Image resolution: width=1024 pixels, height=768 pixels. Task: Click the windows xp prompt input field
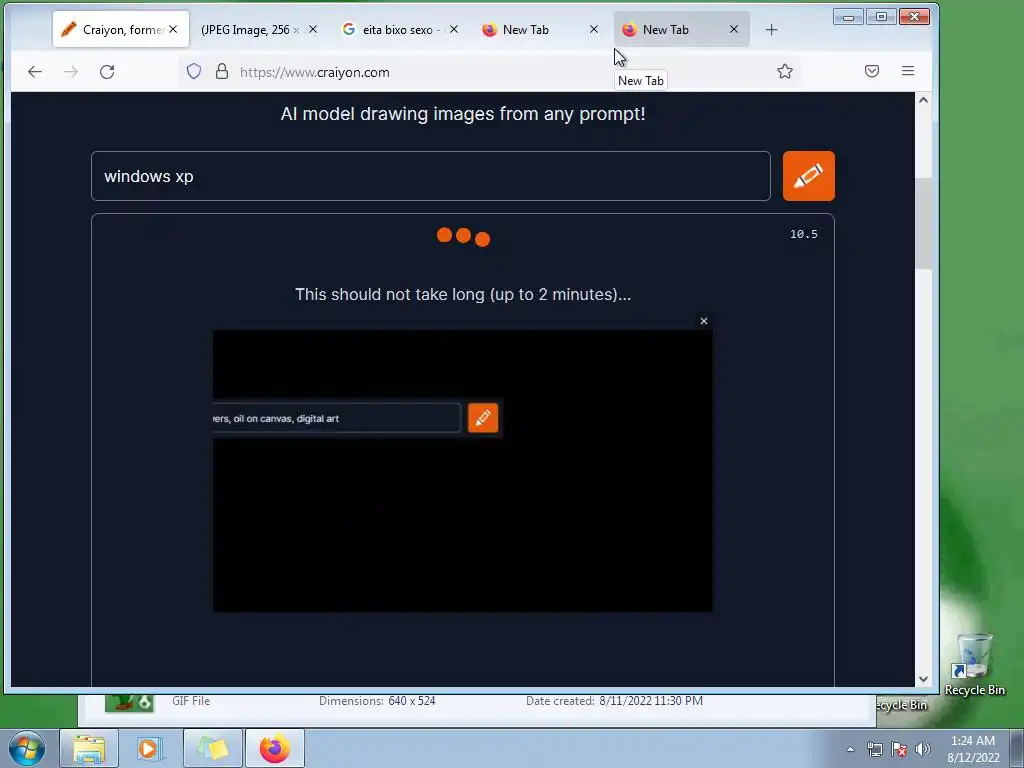pyautogui.click(x=430, y=176)
